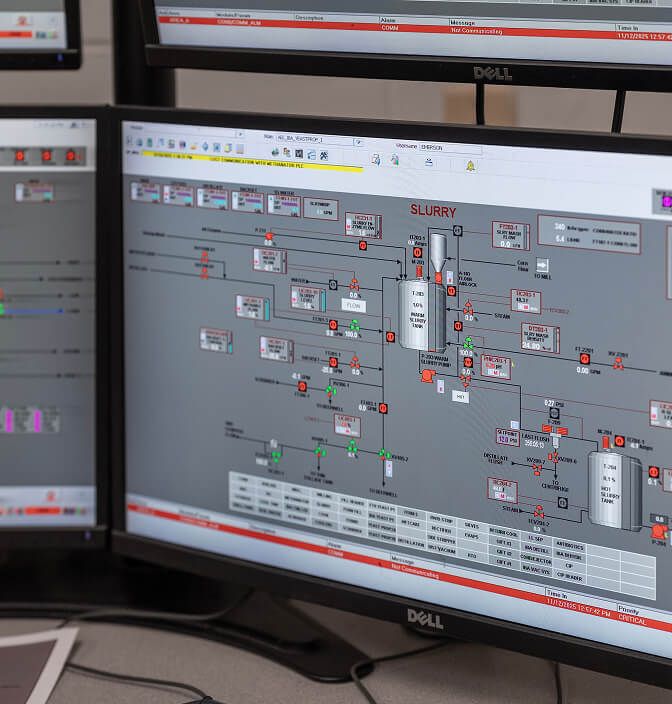672x704 pixels.
Task: Open the colorful chart icon beside the bell
Action: coord(395,159)
